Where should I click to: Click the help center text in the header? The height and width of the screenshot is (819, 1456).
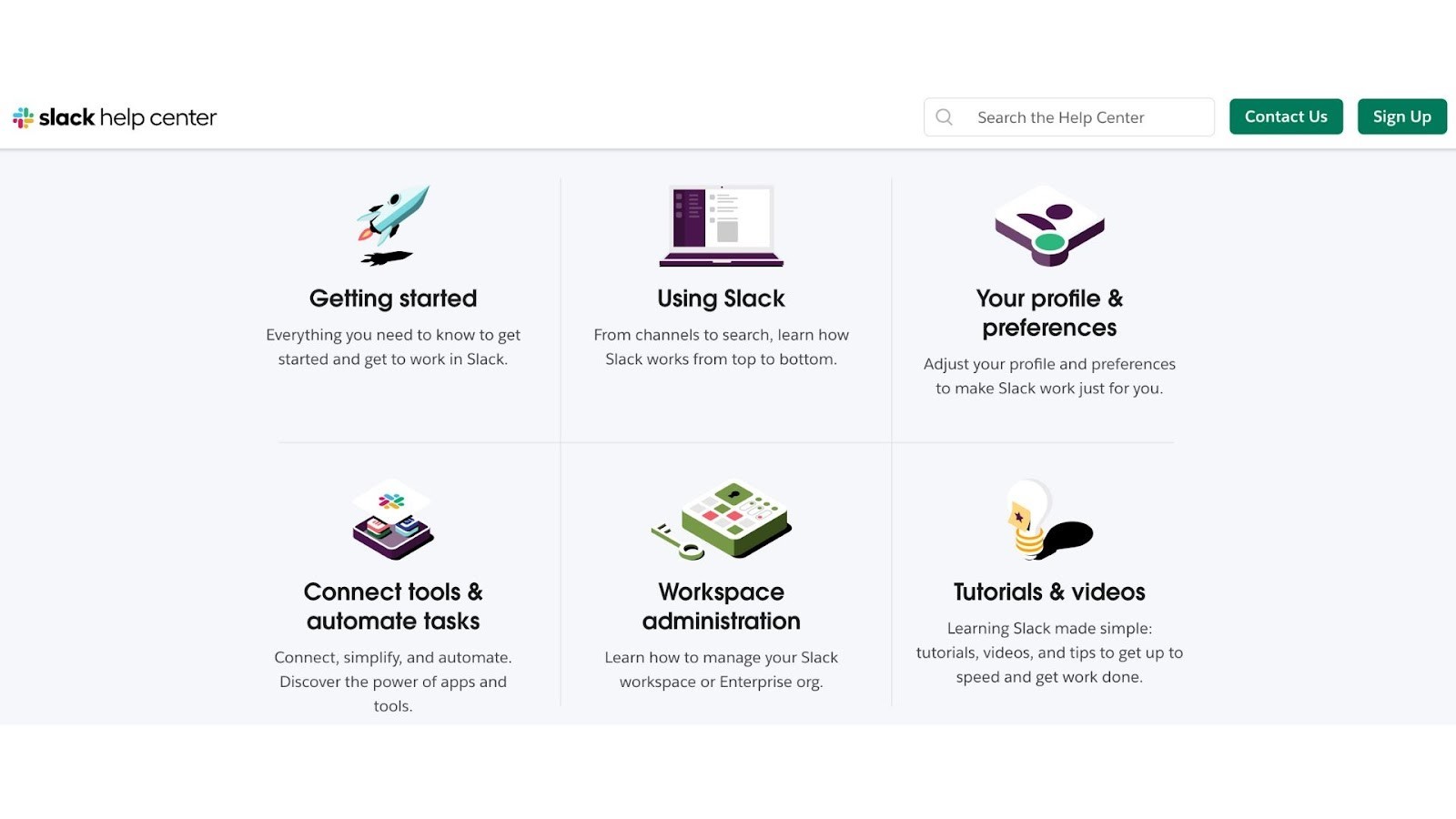[x=162, y=116]
